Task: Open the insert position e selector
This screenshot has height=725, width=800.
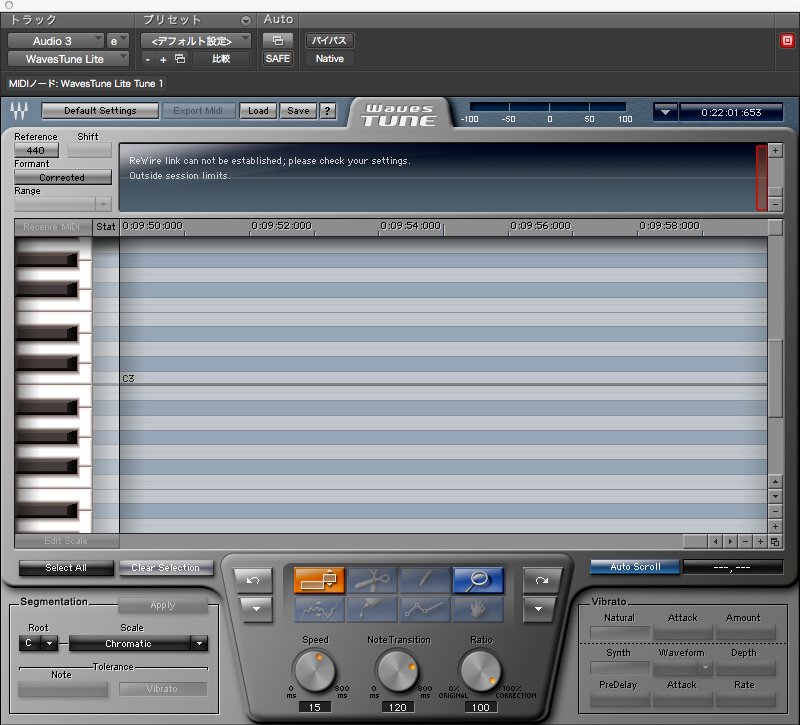Action: (117, 41)
